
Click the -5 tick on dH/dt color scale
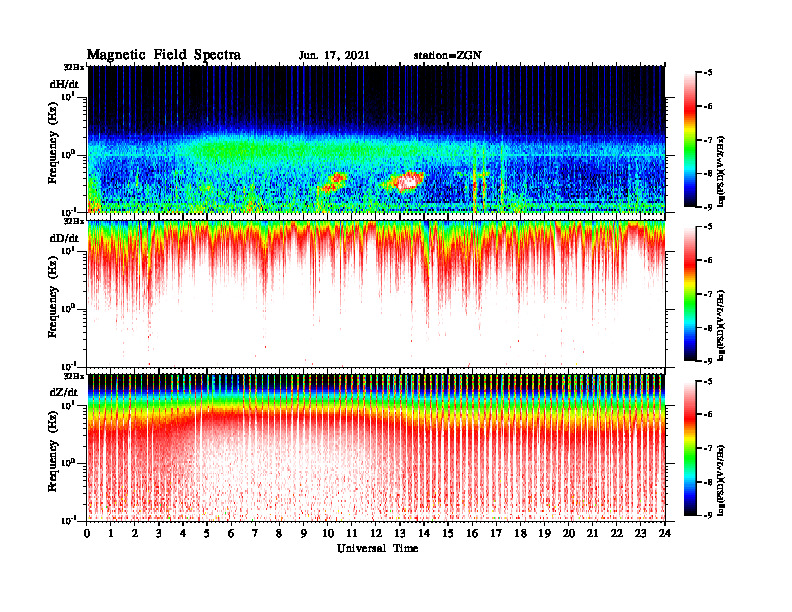(707, 73)
